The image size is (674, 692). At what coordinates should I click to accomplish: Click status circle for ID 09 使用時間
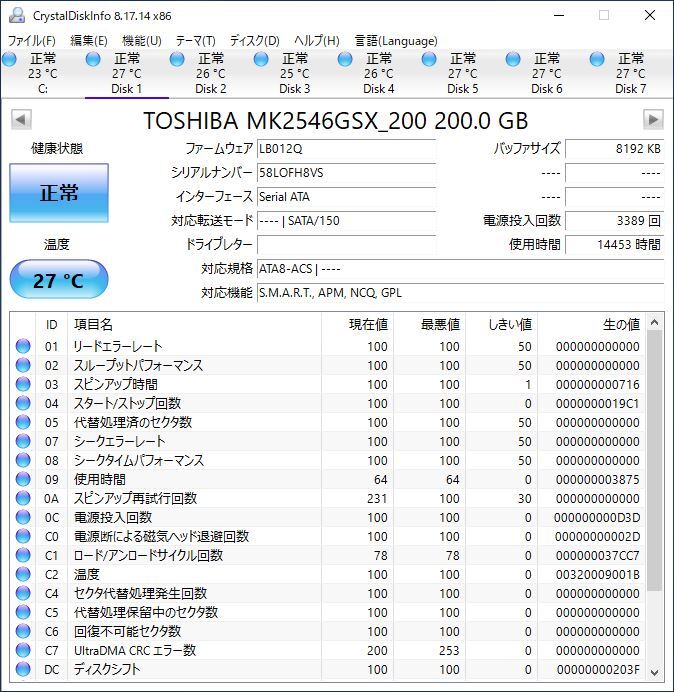23,479
